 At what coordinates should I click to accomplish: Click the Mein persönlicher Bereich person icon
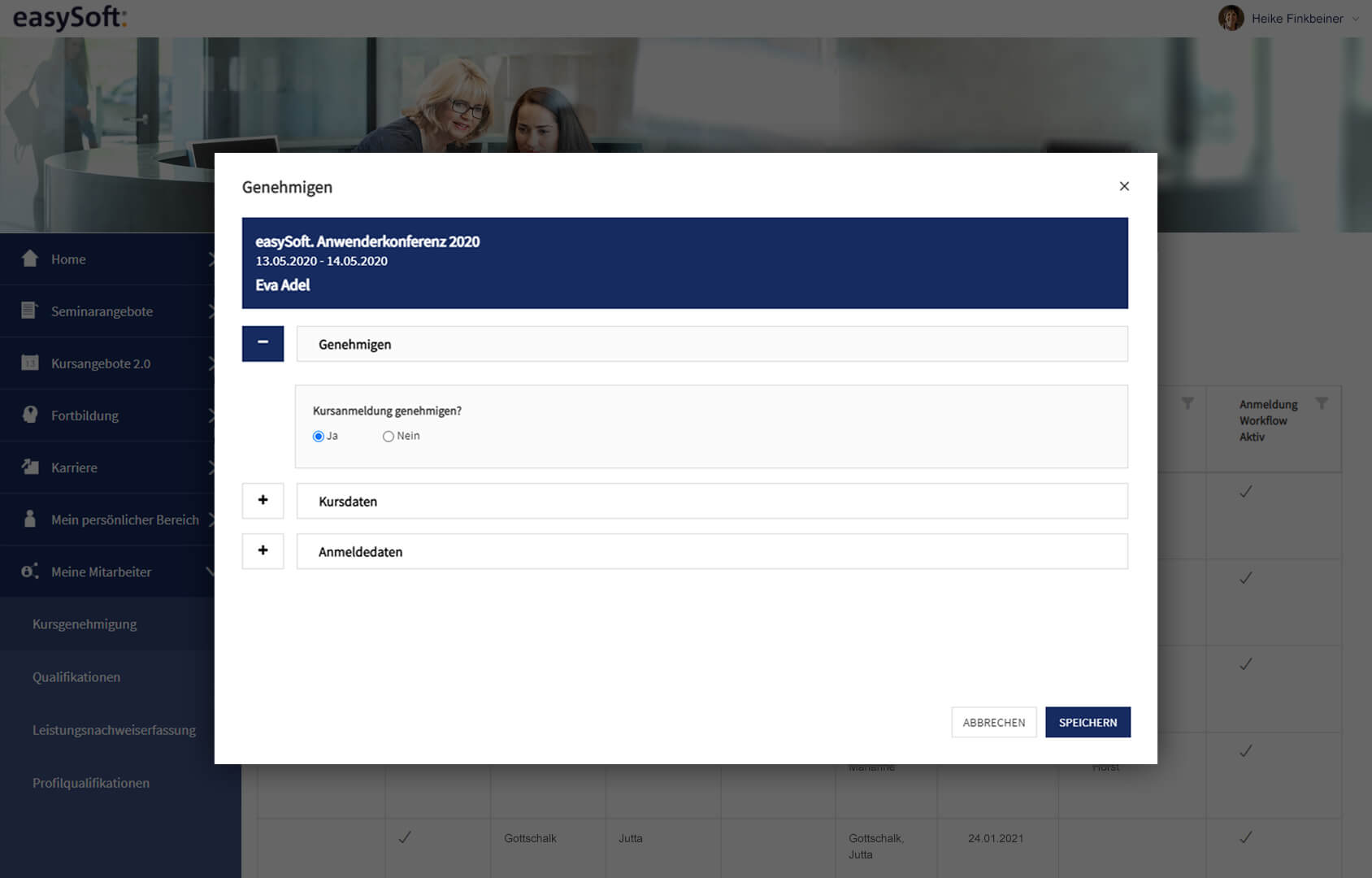coord(30,519)
